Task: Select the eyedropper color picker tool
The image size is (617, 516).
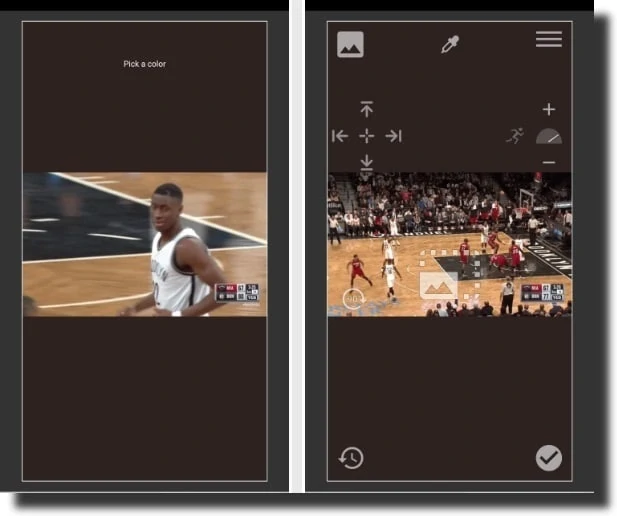Action: coord(450,44)
